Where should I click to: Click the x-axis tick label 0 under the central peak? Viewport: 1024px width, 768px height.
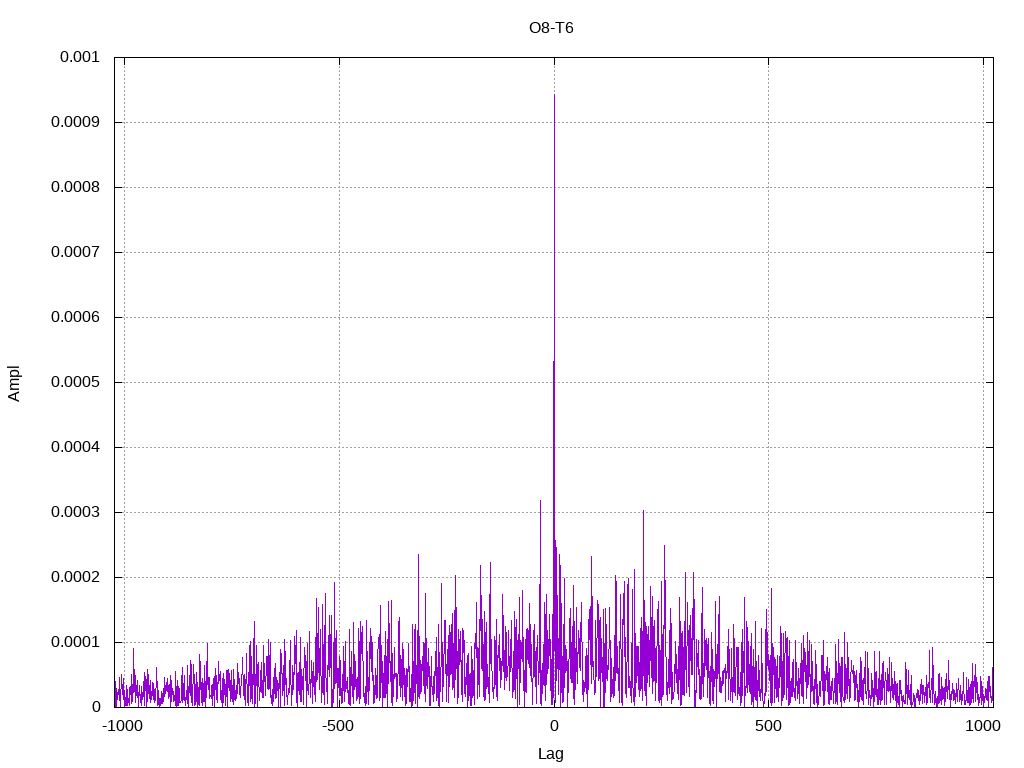[554, 726]
